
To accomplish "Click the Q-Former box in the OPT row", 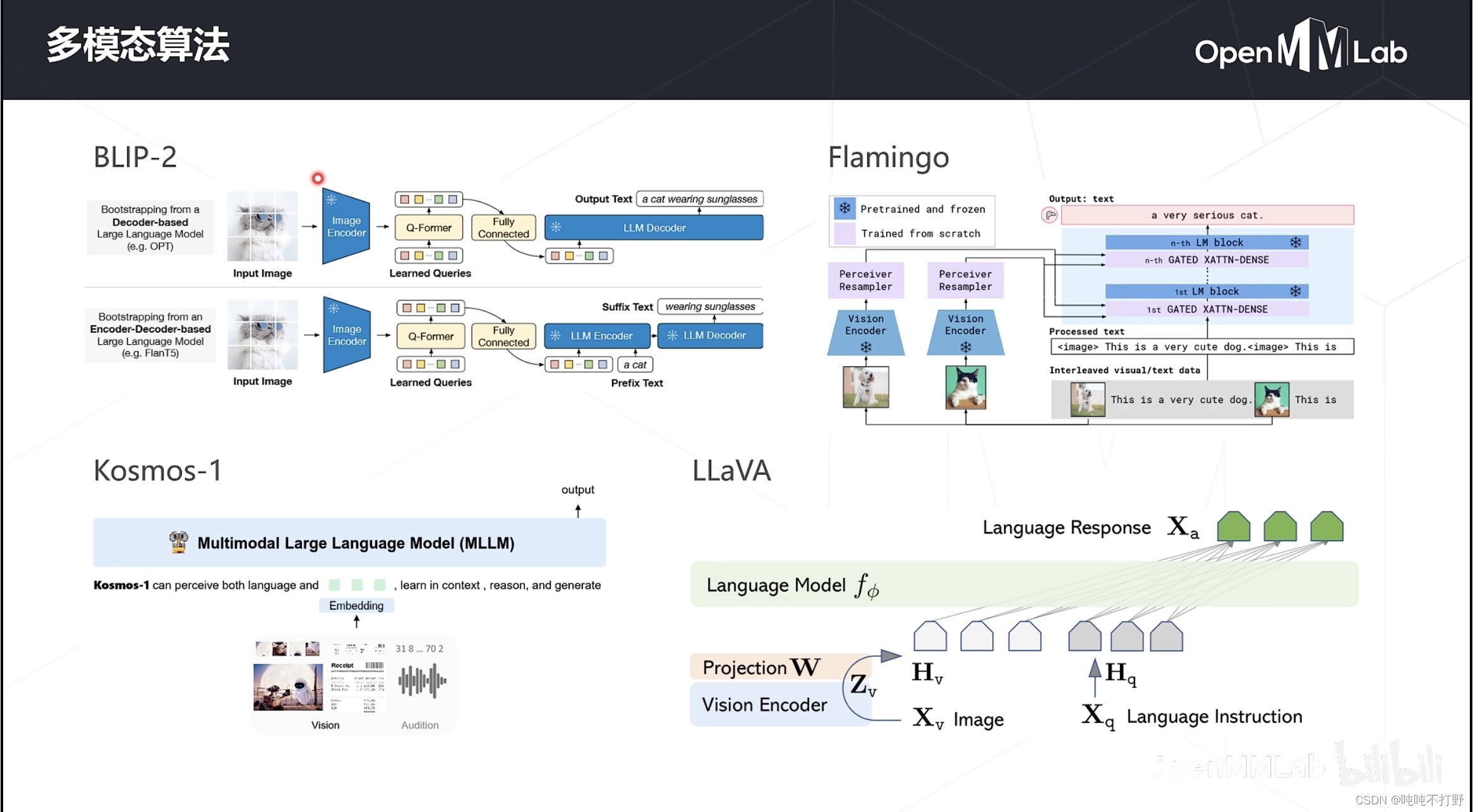I will pyautogui.click(x=429, y=227).
